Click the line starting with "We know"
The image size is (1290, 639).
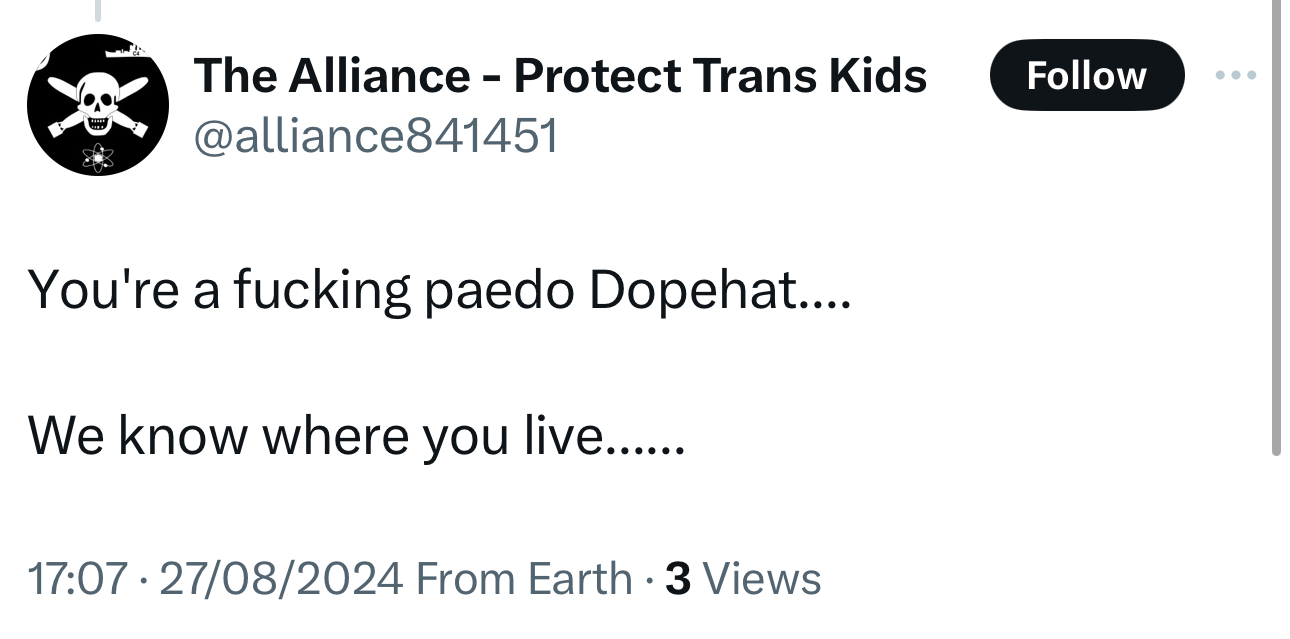point(356,435)
